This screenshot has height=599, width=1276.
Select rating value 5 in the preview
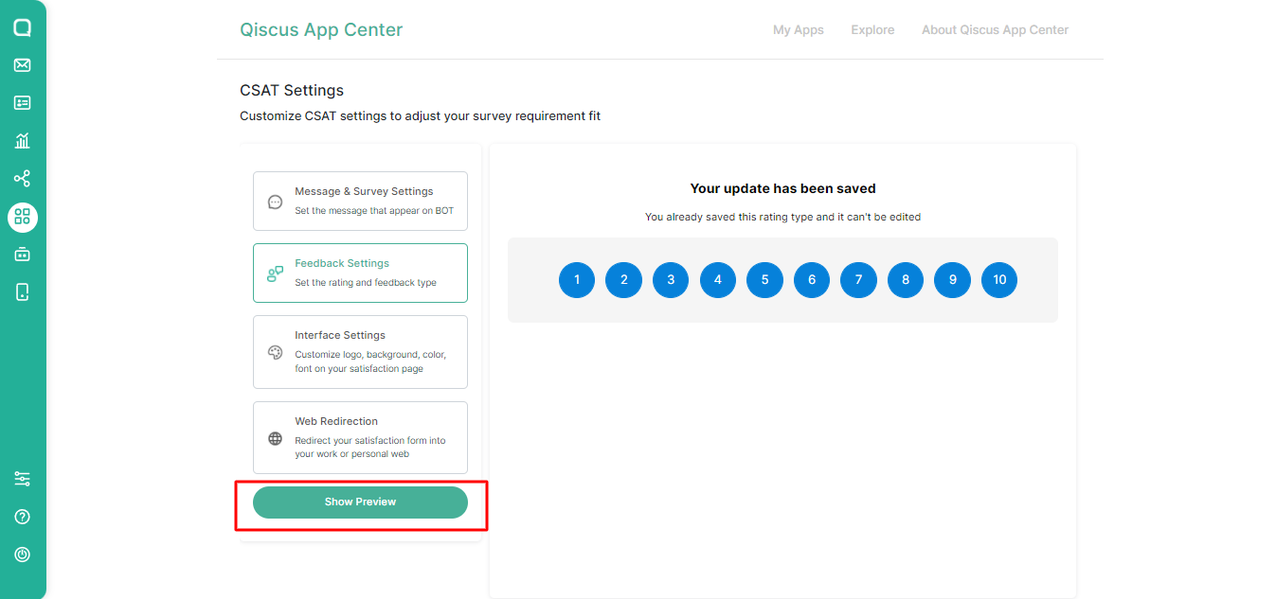coord(764,280)
